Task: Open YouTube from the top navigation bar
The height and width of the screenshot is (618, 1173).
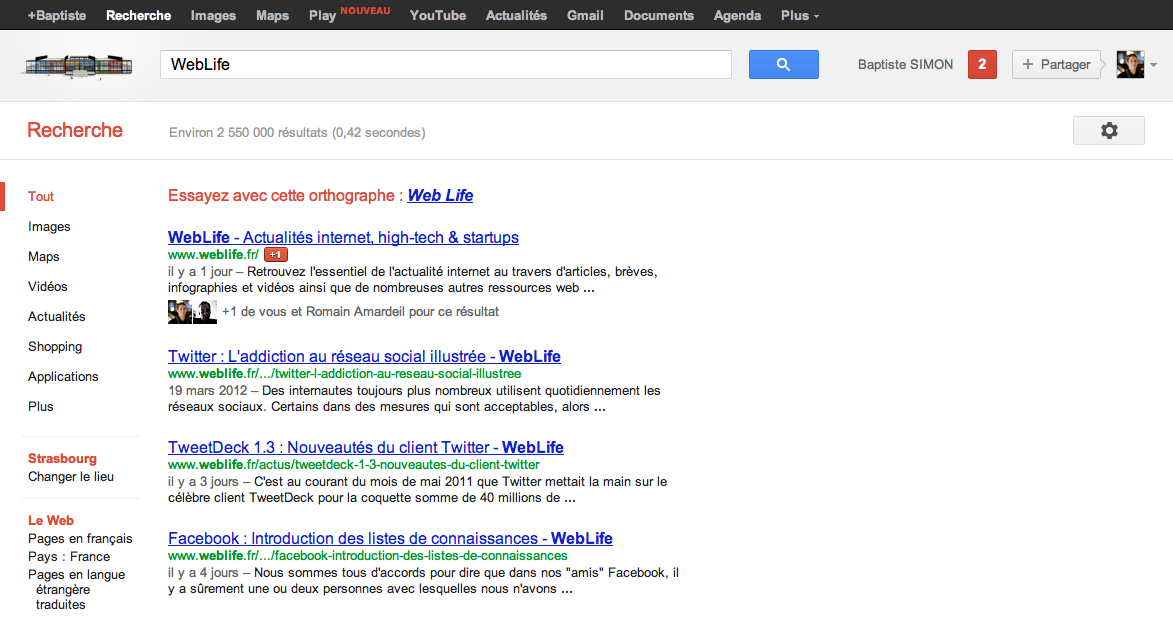Action: tap(437, 15)
